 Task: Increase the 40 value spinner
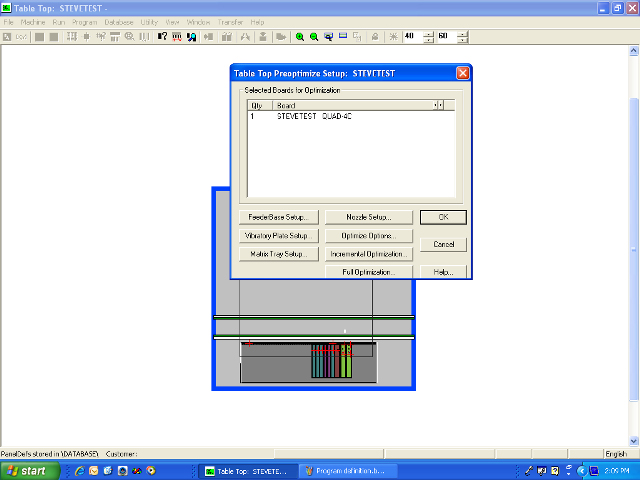[x=428, y=34]
